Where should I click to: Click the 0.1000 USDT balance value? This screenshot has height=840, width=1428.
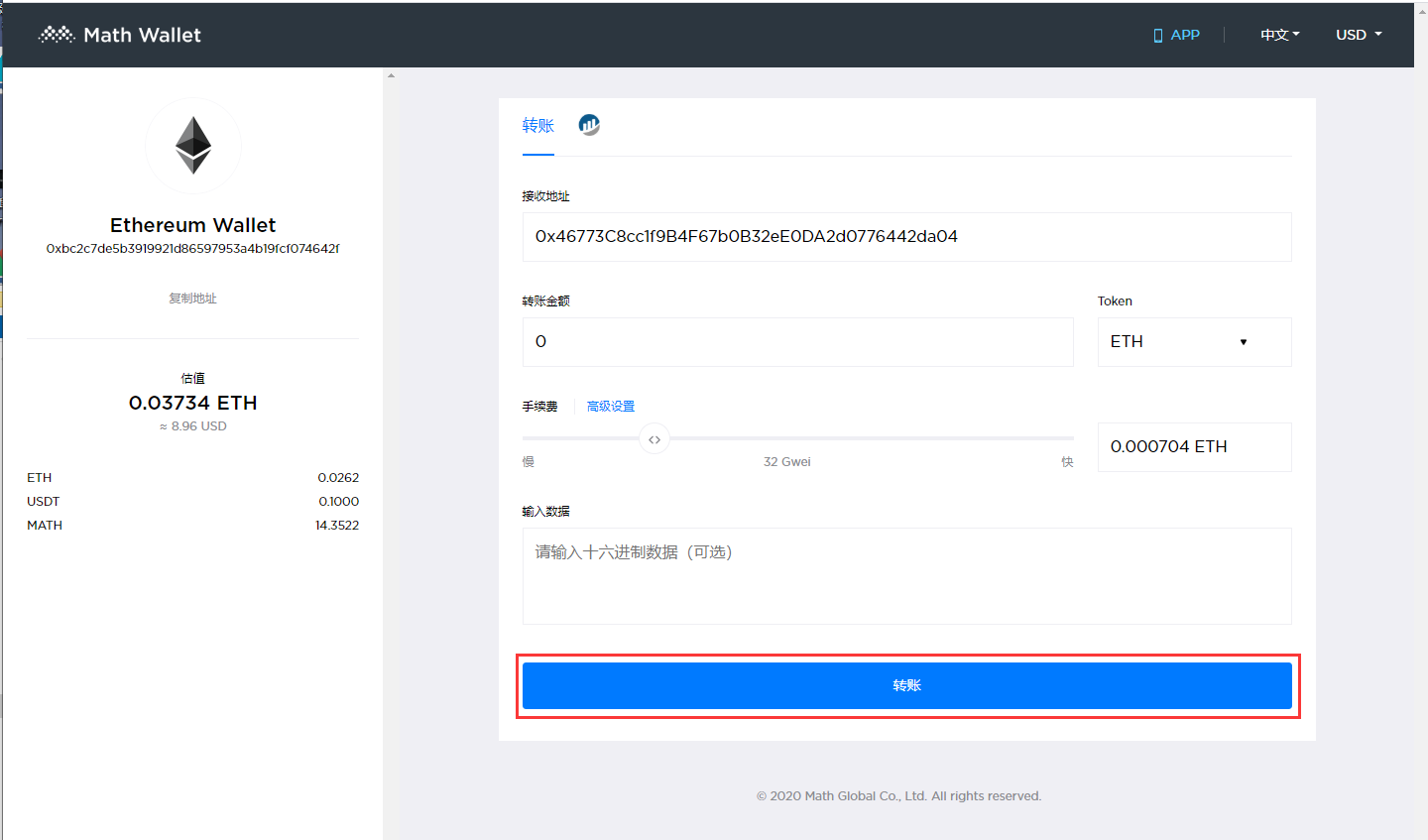338,502
